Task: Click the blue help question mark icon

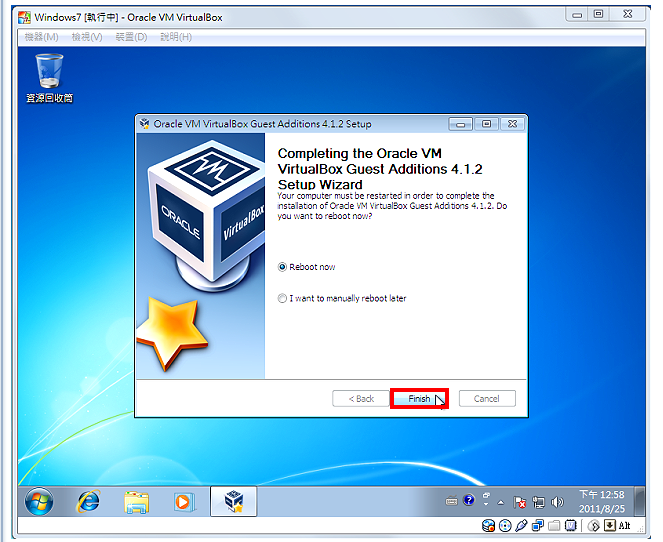Action: tap(469, 501)
